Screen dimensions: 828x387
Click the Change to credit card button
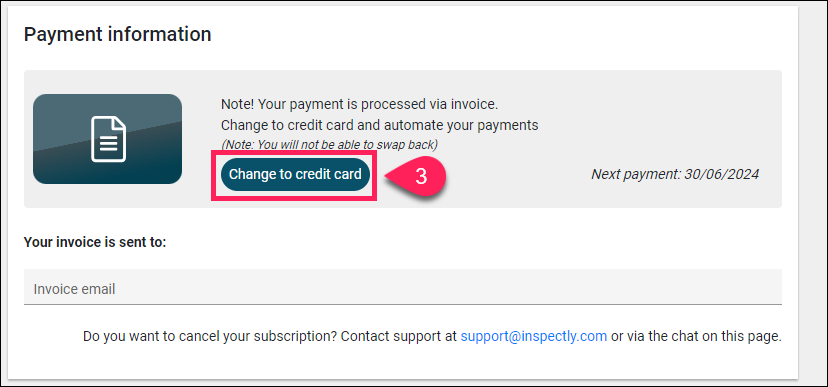tap(295, 174)
